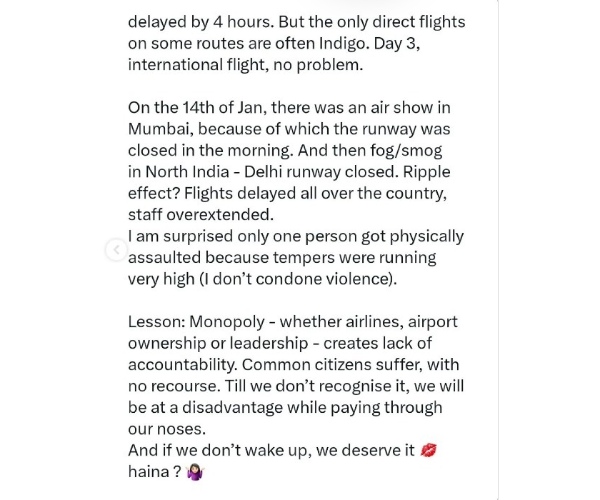Click the word "haina ?"
This screenshot has height=500, width=600.
(x=155, y=472)
